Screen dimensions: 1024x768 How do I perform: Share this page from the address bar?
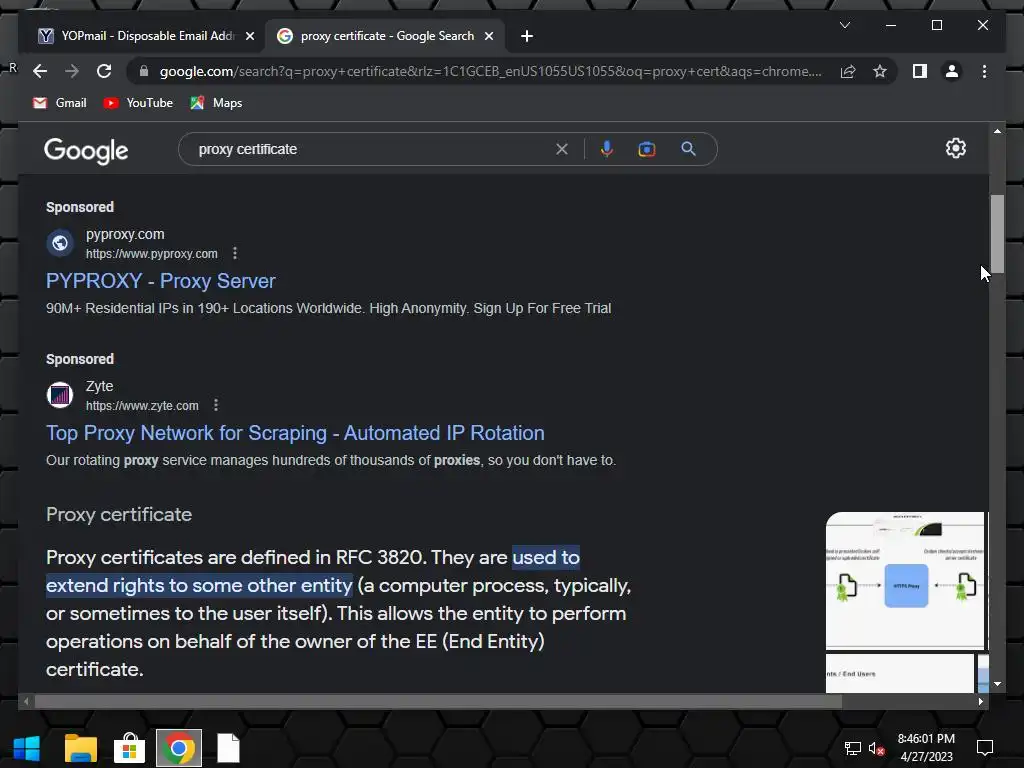coord(848,71)
